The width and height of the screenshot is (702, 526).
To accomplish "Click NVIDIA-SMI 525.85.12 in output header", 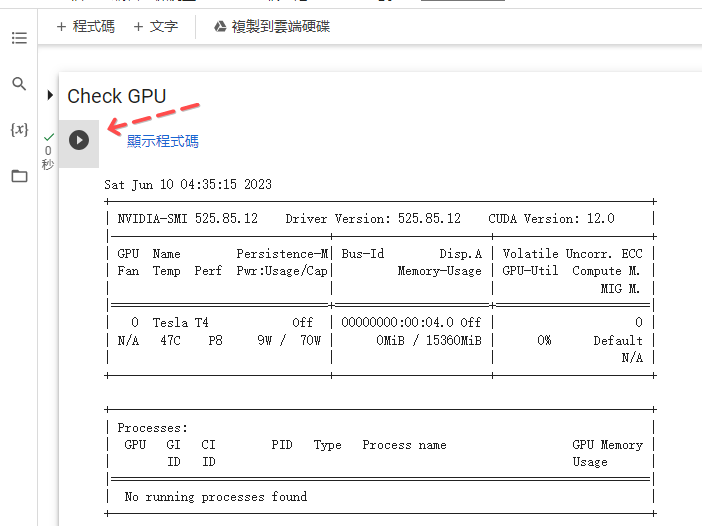I will 187,218.
